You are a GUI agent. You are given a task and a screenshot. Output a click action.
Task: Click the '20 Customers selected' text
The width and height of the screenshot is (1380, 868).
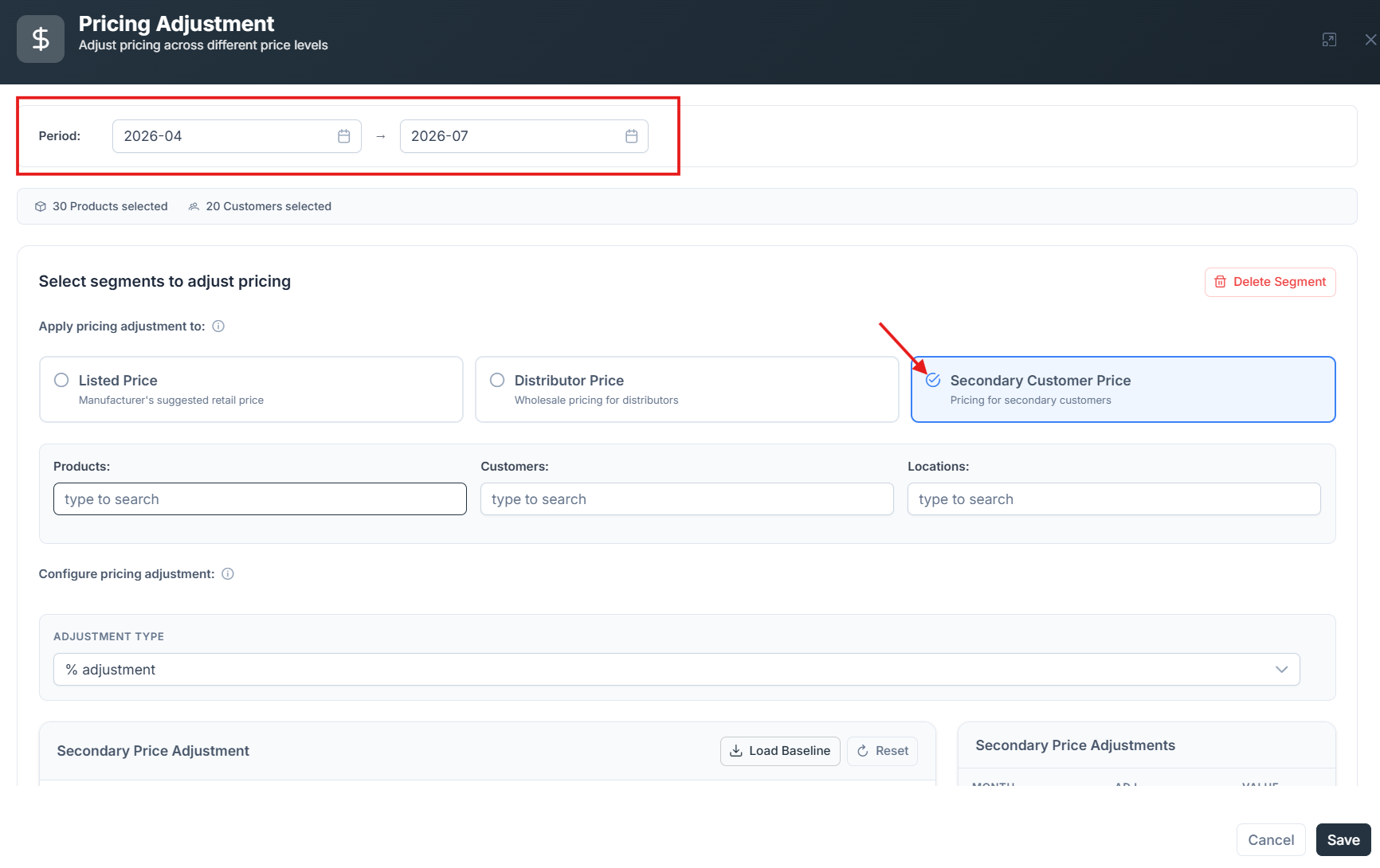click(x=269, y=206)
